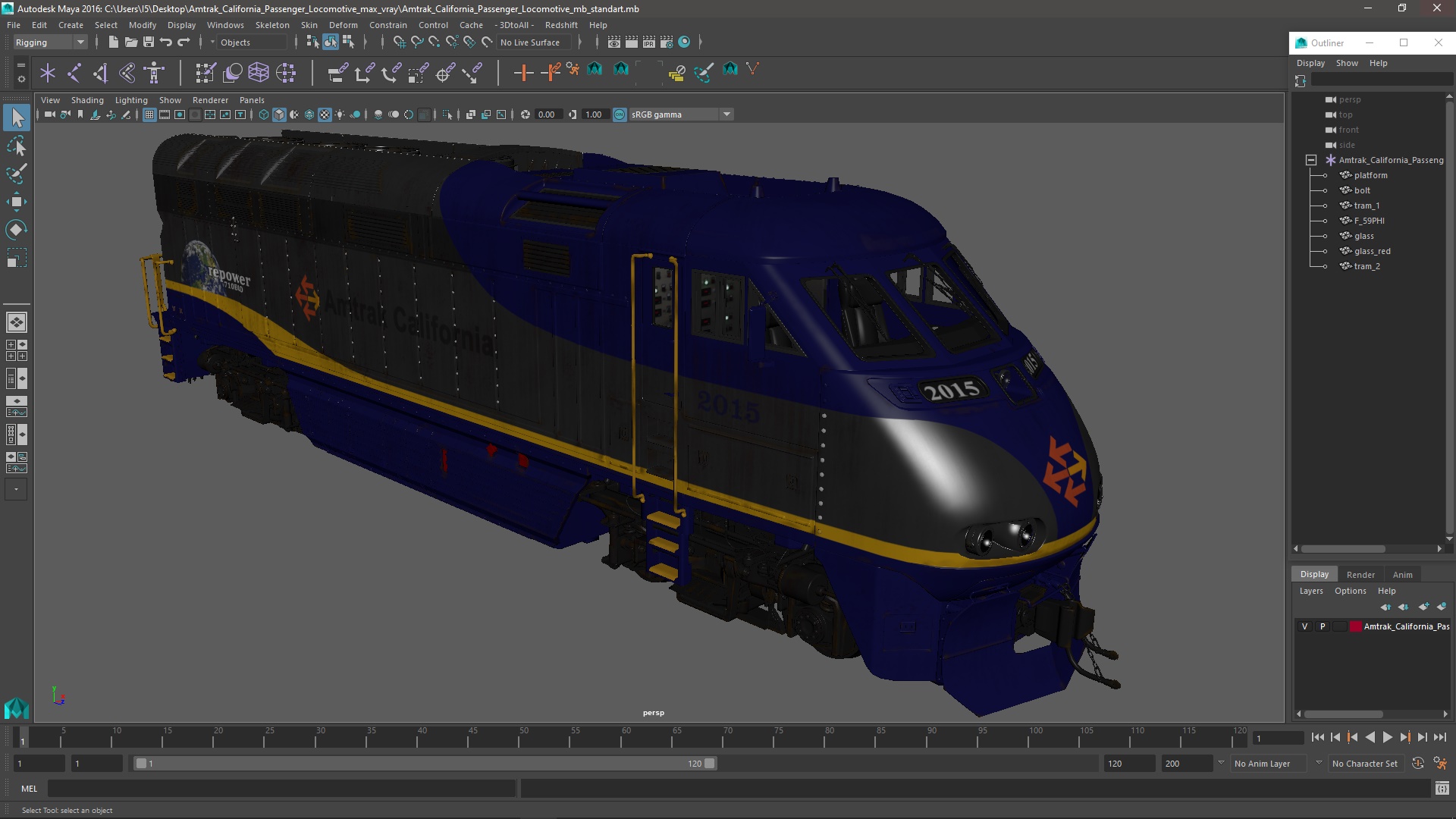Image resolution: width=1456 pixels, height=819 pixels.
Task: Open a scene with folder icon
Action: tap(131, 42)
